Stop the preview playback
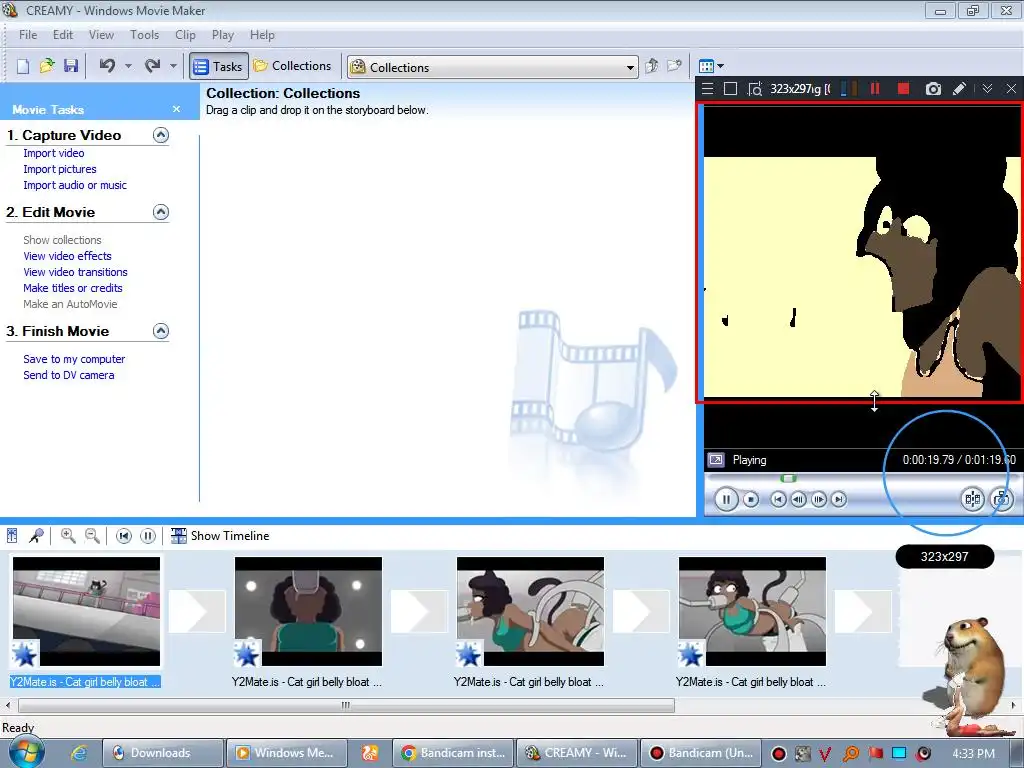 (751, 500)
